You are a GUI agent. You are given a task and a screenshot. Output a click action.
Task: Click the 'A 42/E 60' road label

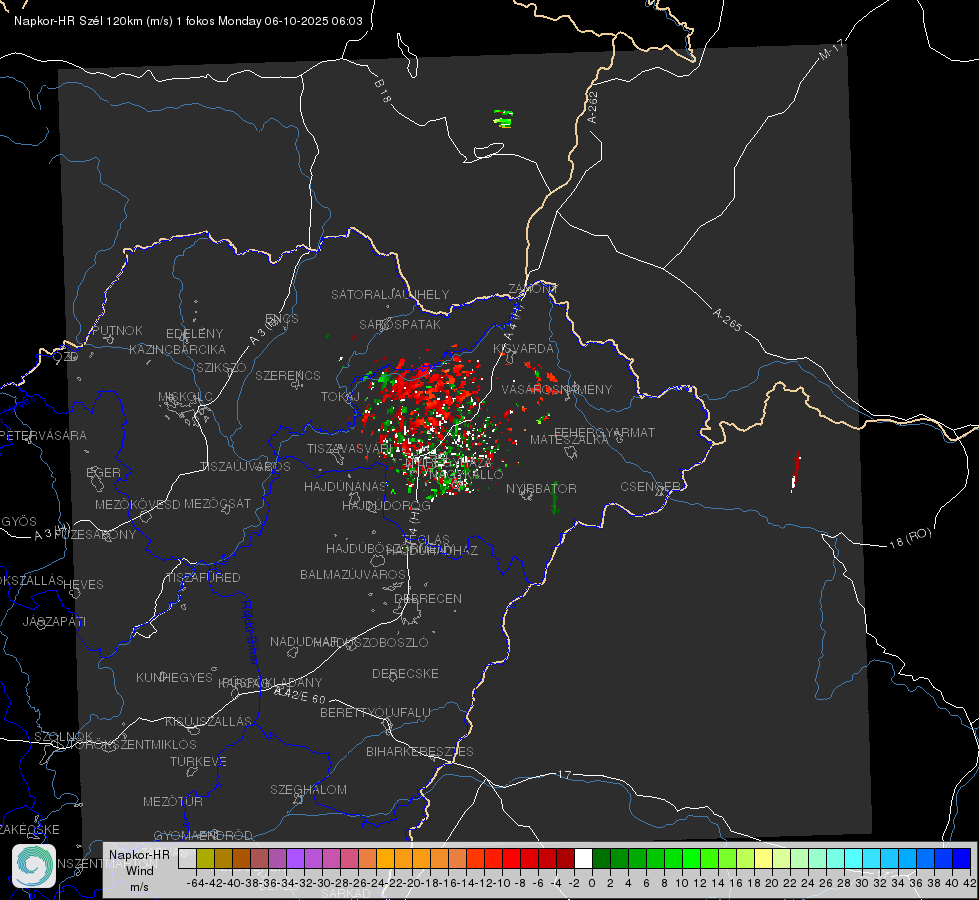pyautogui.click(x=300, y=695)
